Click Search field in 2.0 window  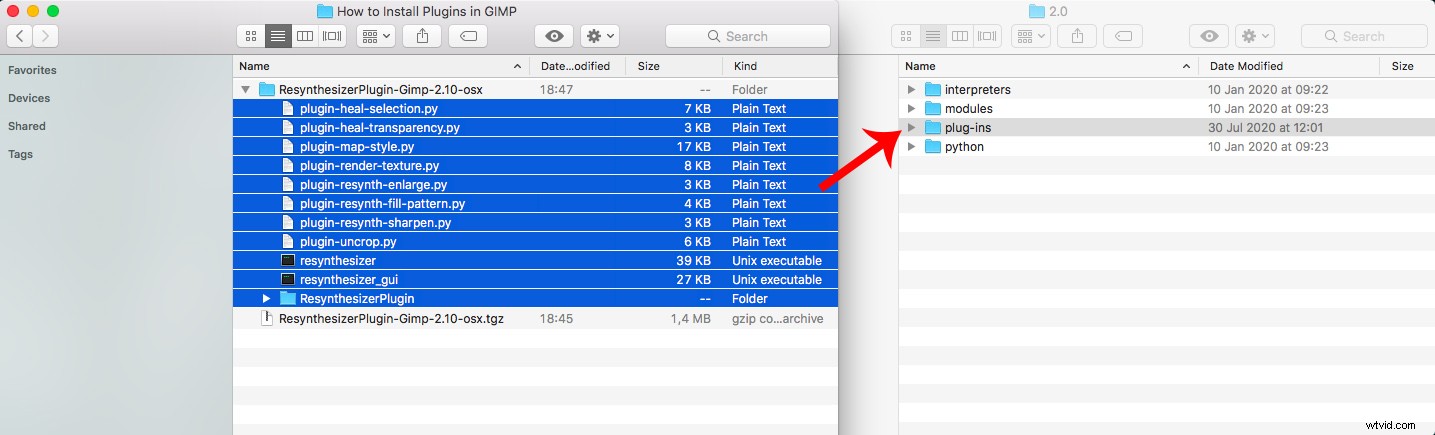[1364, 36]
